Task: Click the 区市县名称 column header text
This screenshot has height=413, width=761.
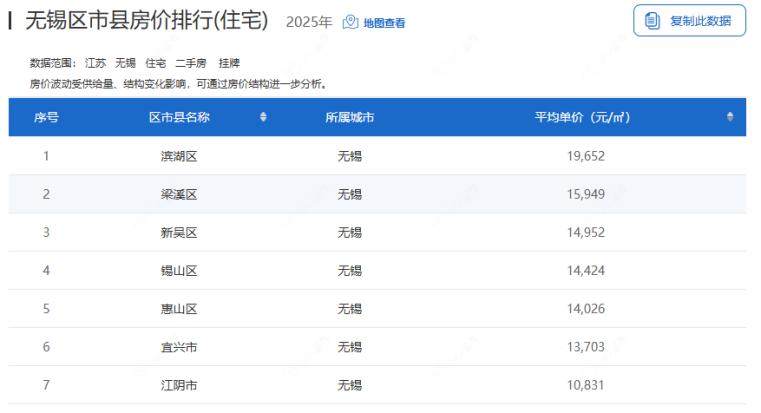Action: [179, 117]
